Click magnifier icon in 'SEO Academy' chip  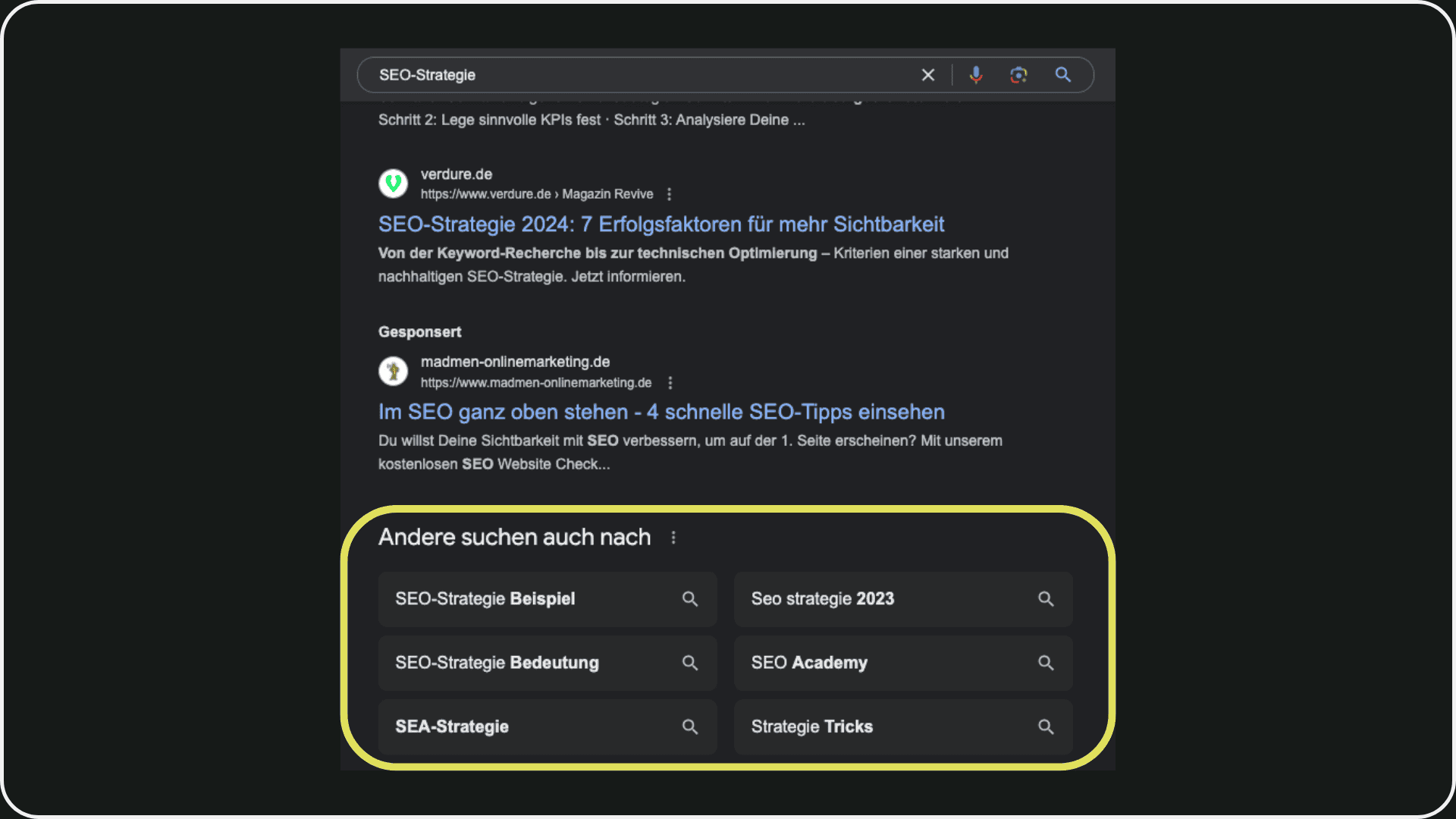point(1046,663)
